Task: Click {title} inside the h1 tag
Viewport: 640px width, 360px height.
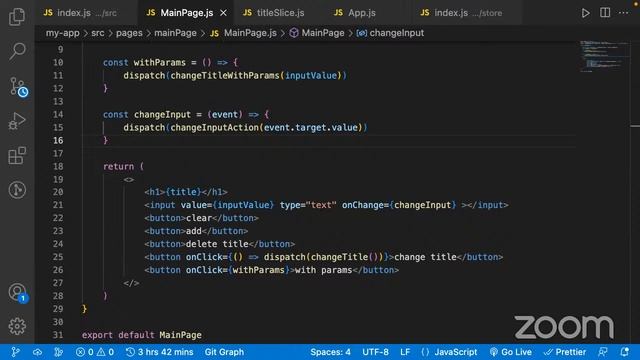Action: [183, 192]
